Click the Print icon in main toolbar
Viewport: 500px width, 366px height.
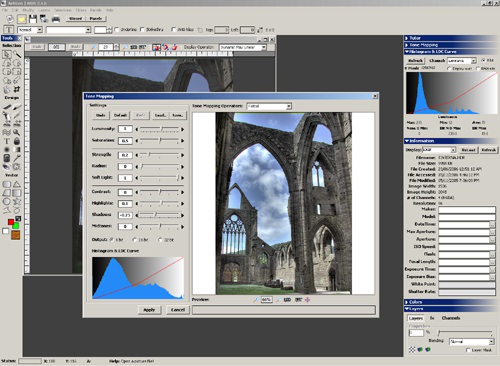point(56,19)
